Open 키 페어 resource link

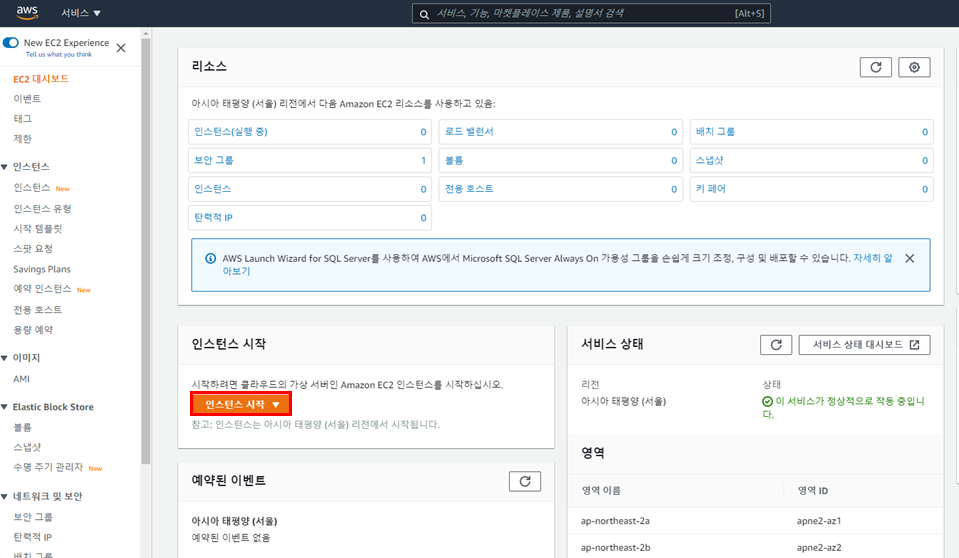click(710, 189)
